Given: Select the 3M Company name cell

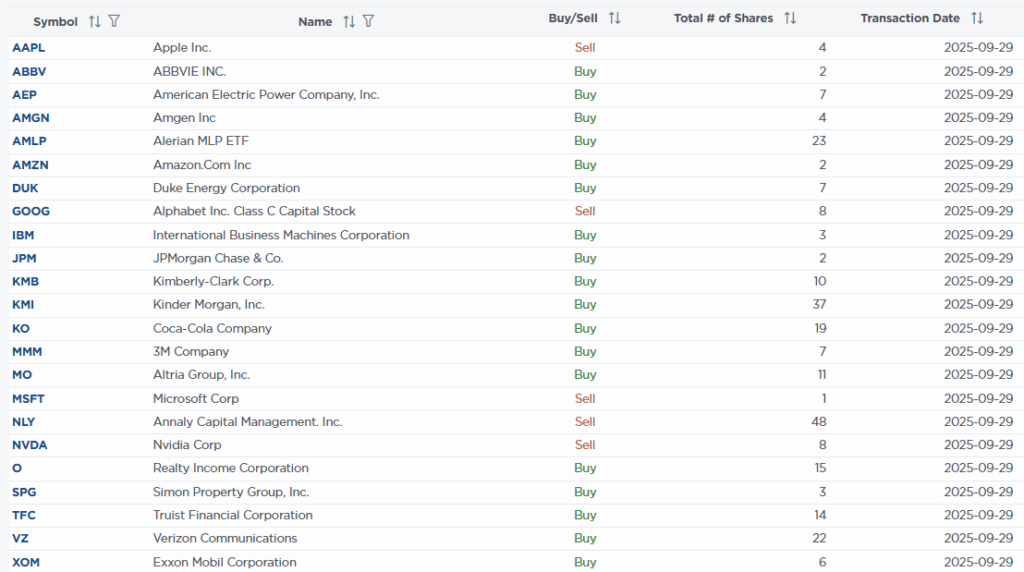Looking at the screenshot, I should pyautogui.click(x=191, y=352).
